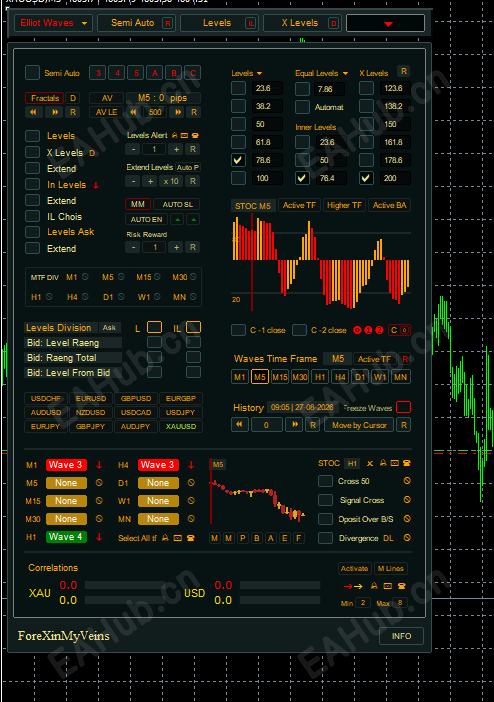Click the bell icon beside Select All tf
Screen dimensions: 494x702
point(165,538)
